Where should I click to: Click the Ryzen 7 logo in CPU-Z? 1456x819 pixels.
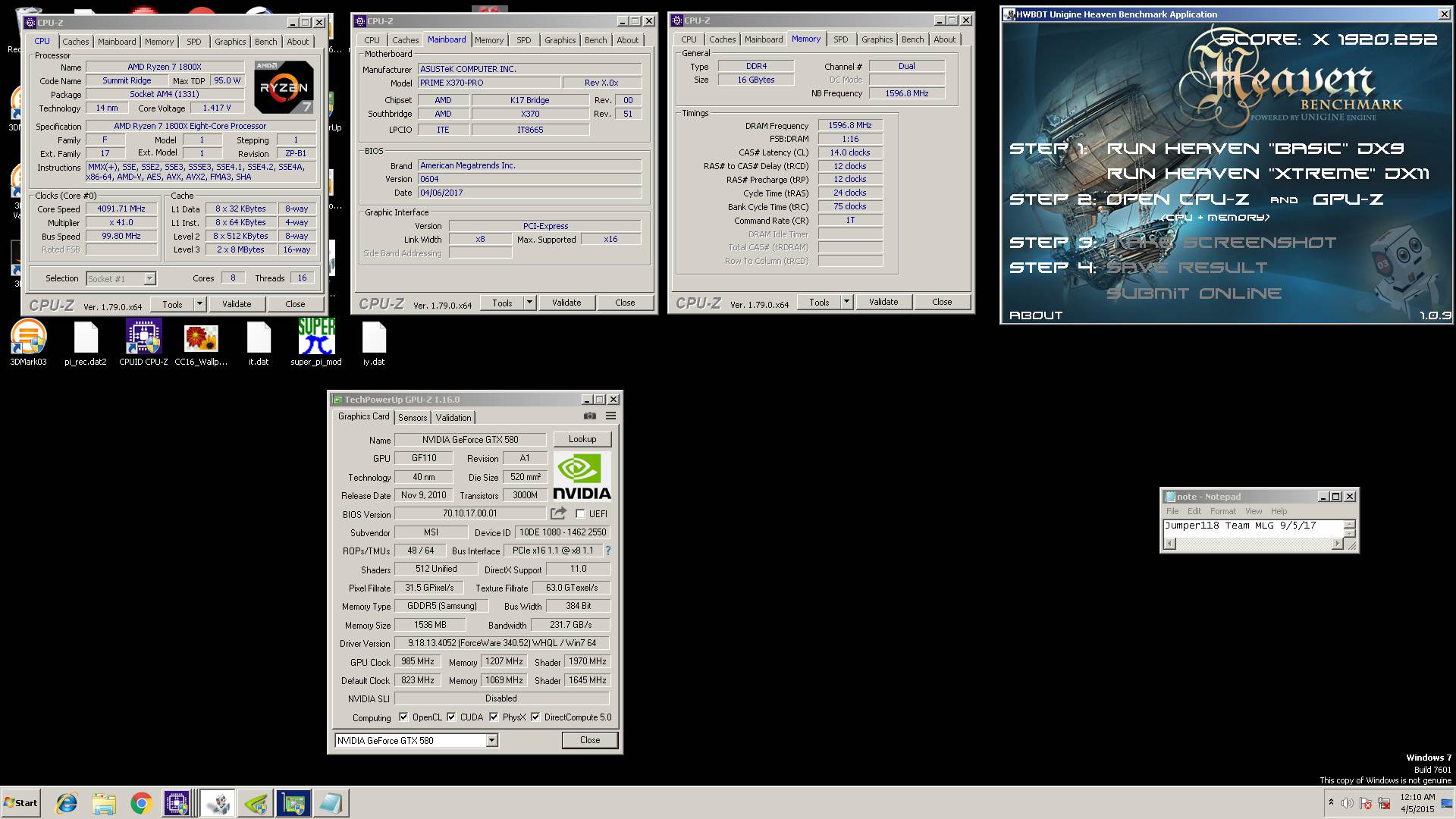(x=284, y=86)
